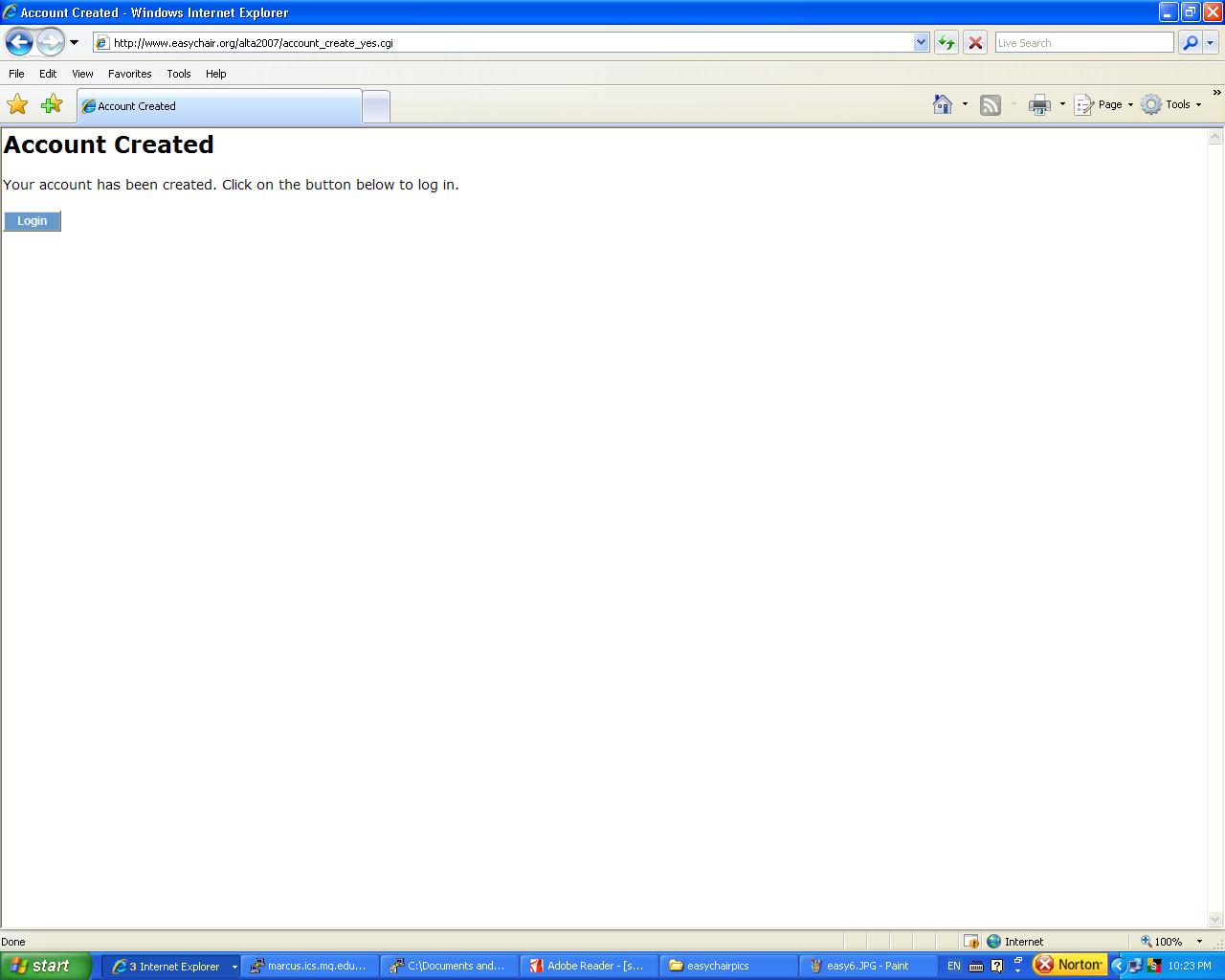Click the Live Search input box
This screenshot has height=980, width=1225.
click(1084, 43)
